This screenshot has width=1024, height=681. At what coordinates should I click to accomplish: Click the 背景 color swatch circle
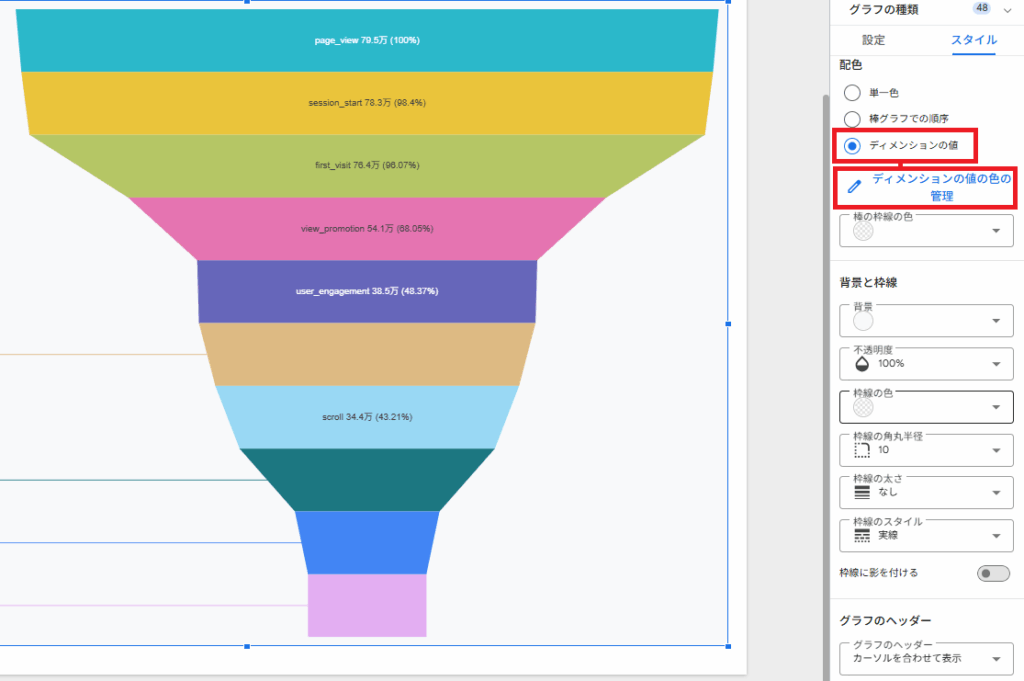coord(863,321)
